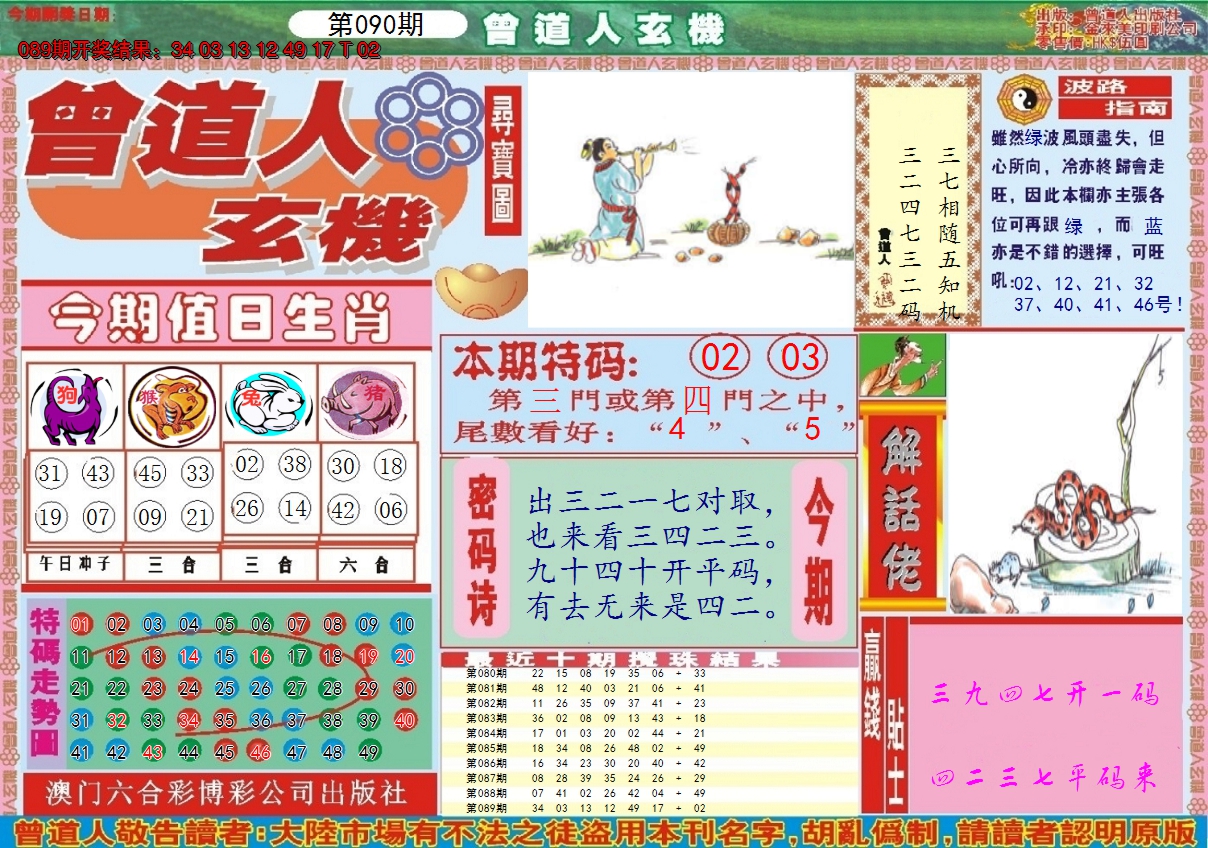Click red circled special code 02
The image size is (1208, 848).
[721, 358]
